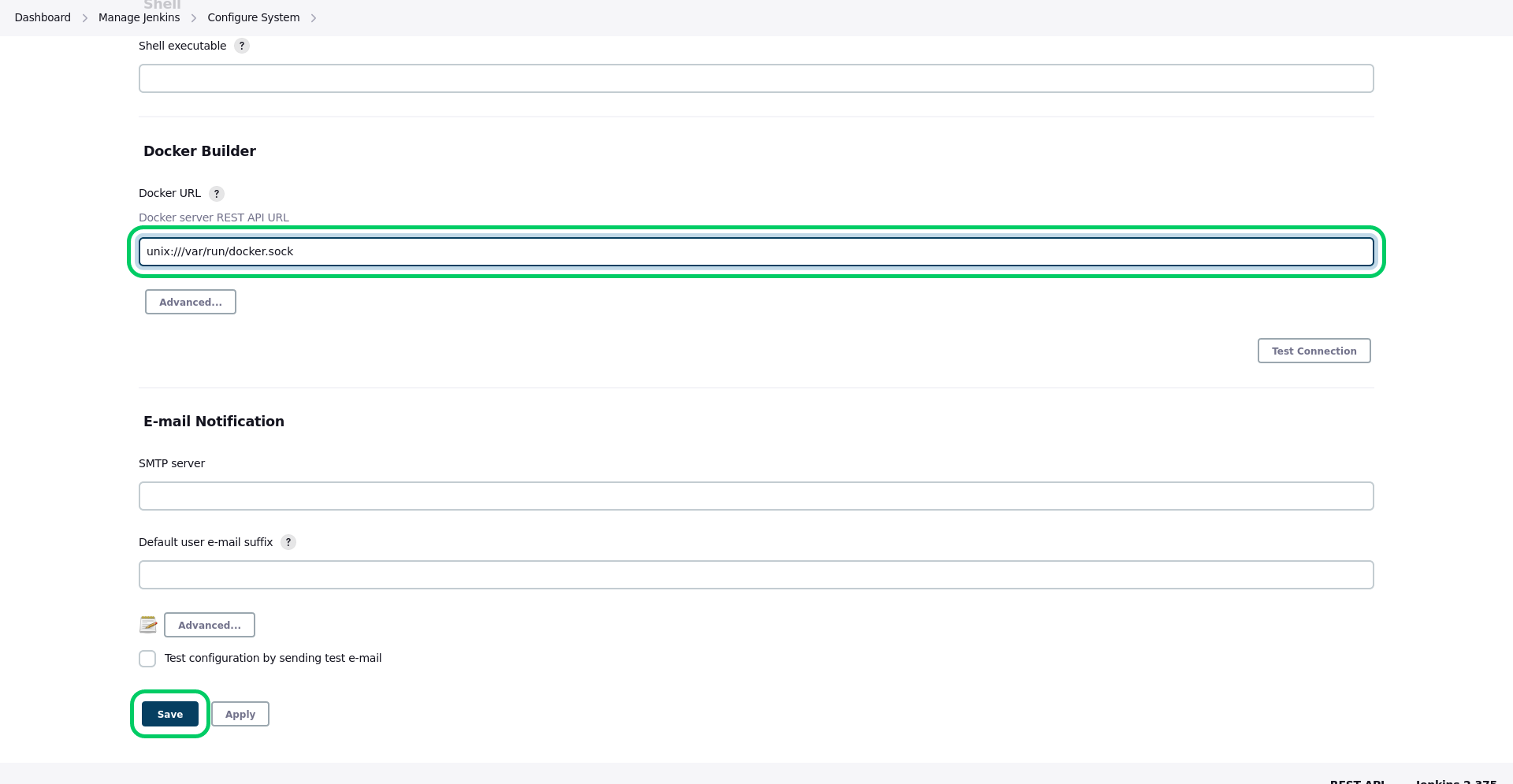Open the chevron menu after Configure System
The image size is (1513, 784).
pos(314,18)
